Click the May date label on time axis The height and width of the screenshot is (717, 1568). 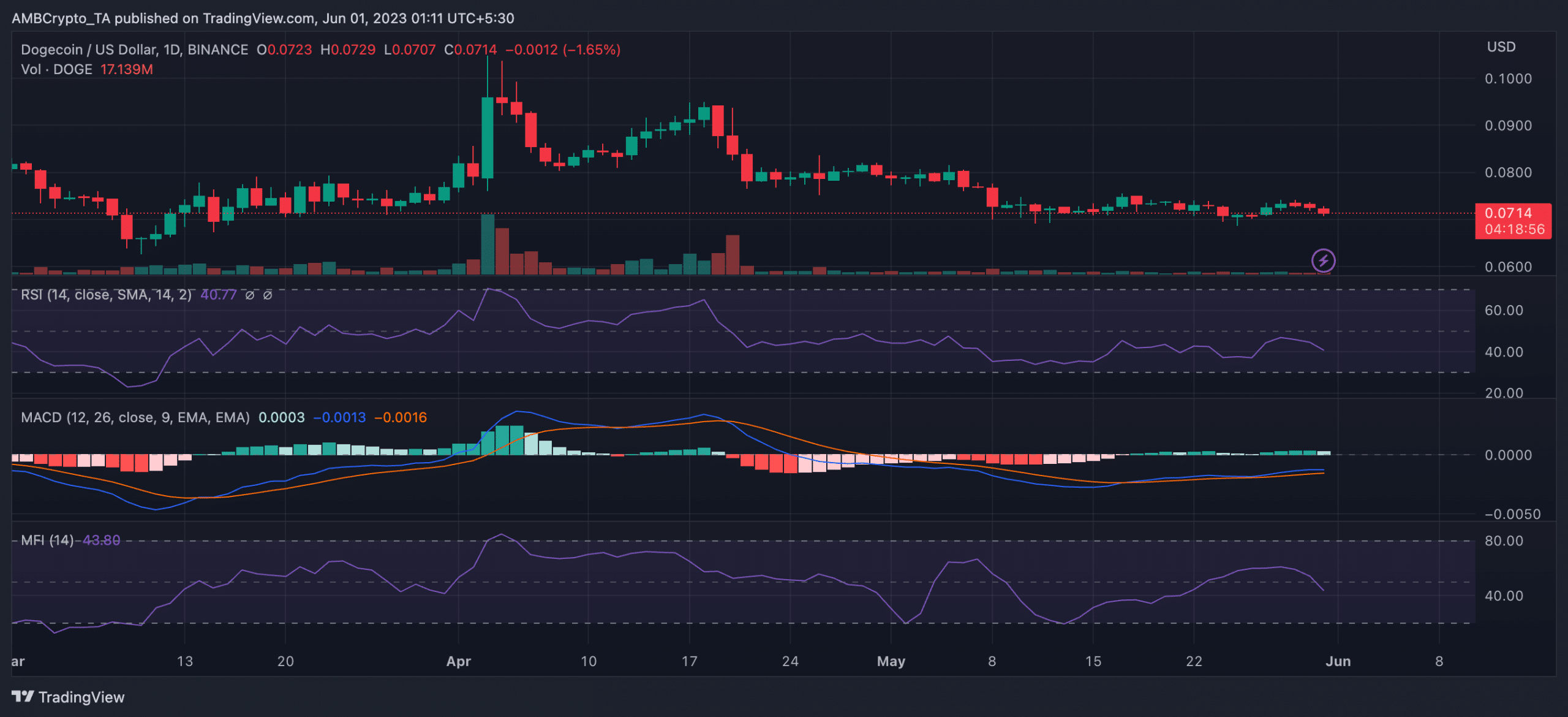891,661
